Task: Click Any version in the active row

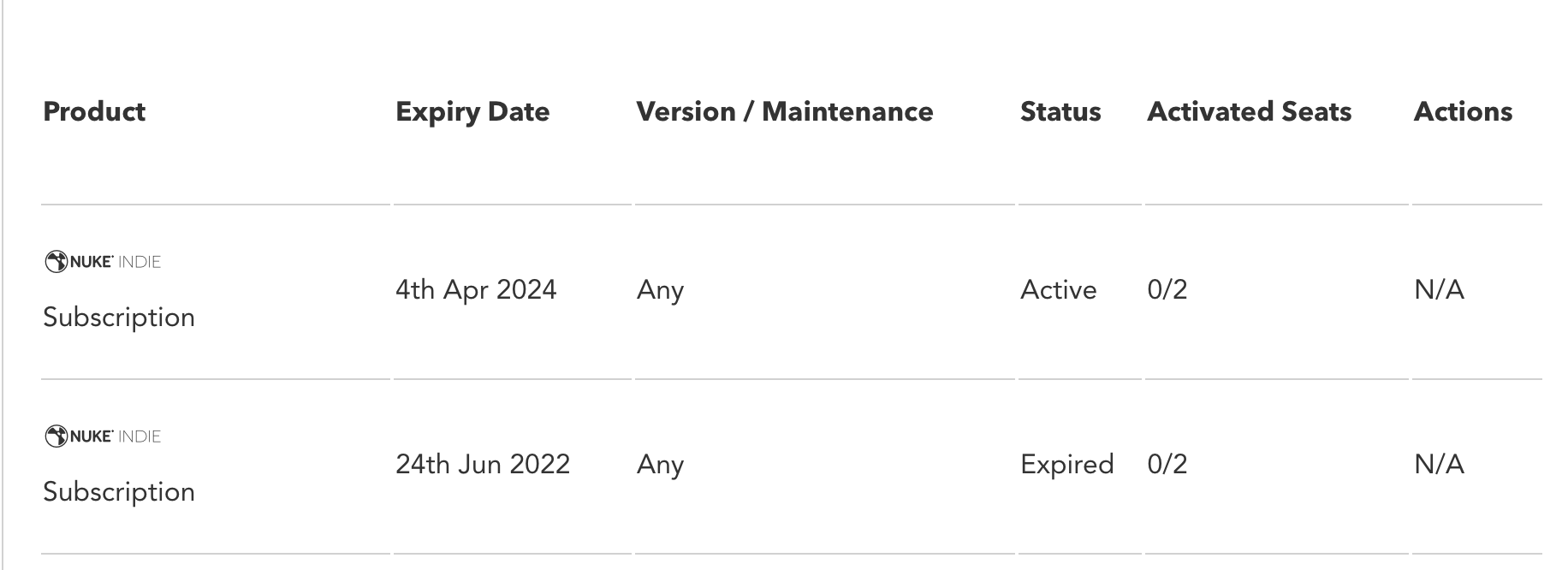Action: [x=660, y=291]
